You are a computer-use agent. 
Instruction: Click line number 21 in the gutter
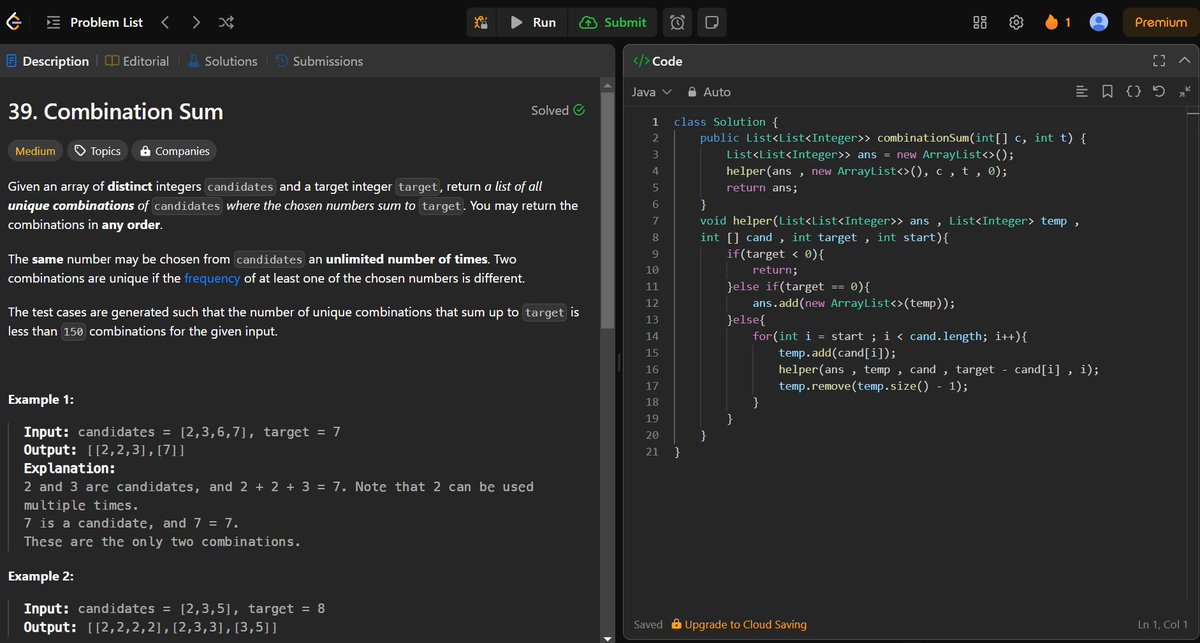[653, 452]
